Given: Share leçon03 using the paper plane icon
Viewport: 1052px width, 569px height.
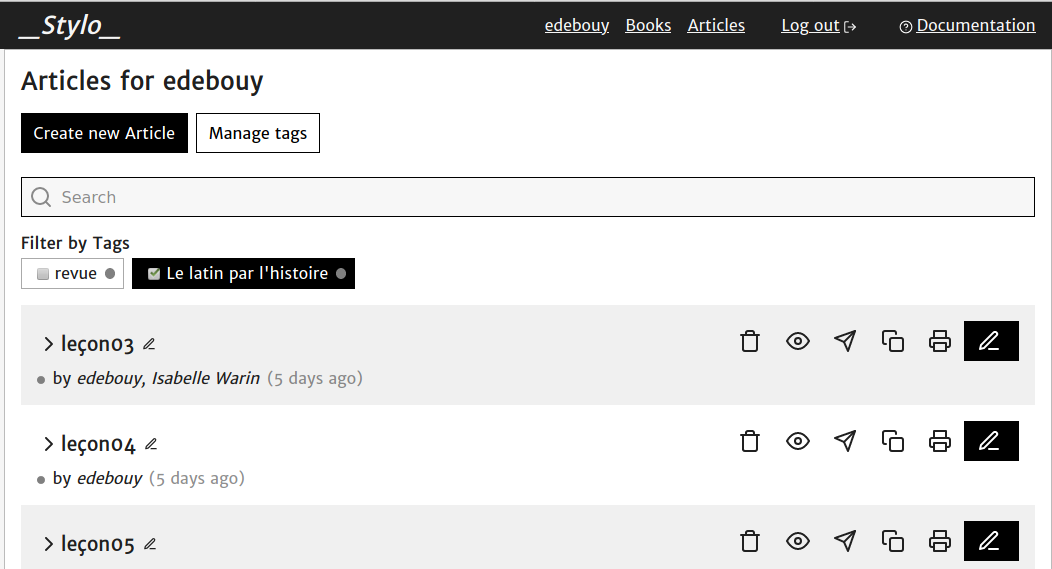Looking at the screenshot, I should pos(845,341).
